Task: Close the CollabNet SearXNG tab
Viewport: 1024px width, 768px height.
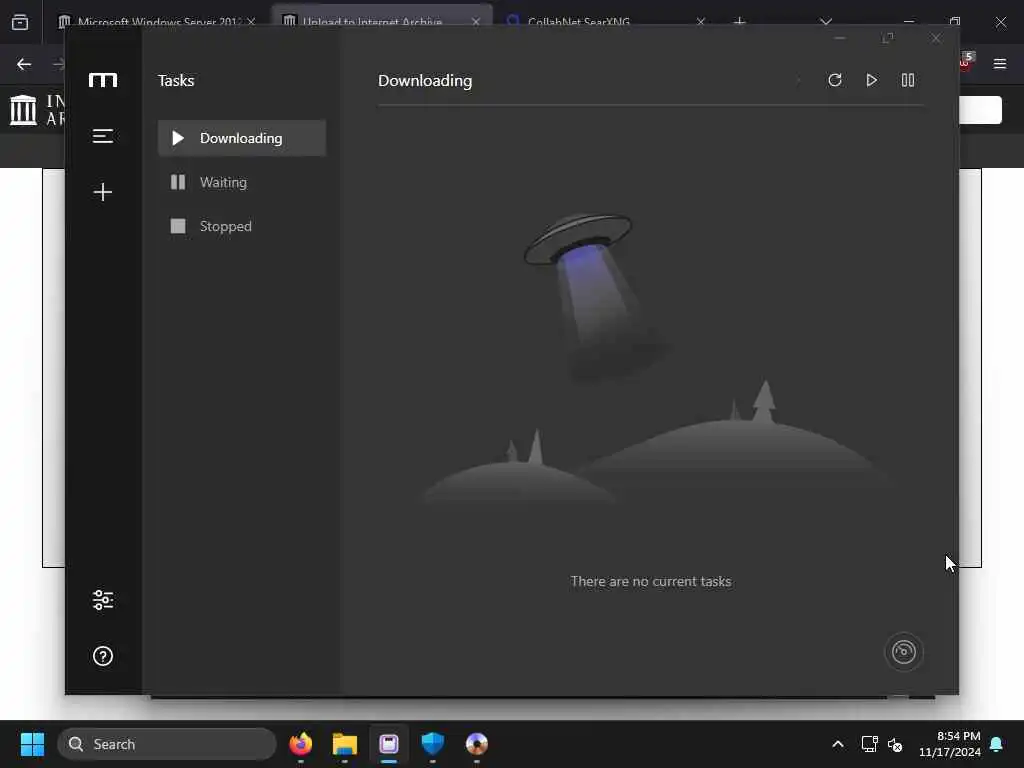Action: point(700,22)
